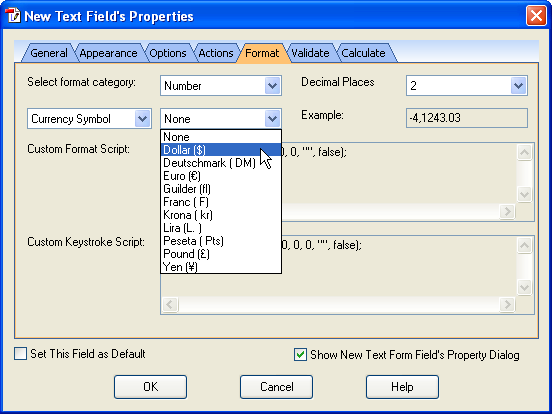This screenshot has height=414, width=552.
Task: Close the New Text Field's Properties dialog
Action: point(536,16)
